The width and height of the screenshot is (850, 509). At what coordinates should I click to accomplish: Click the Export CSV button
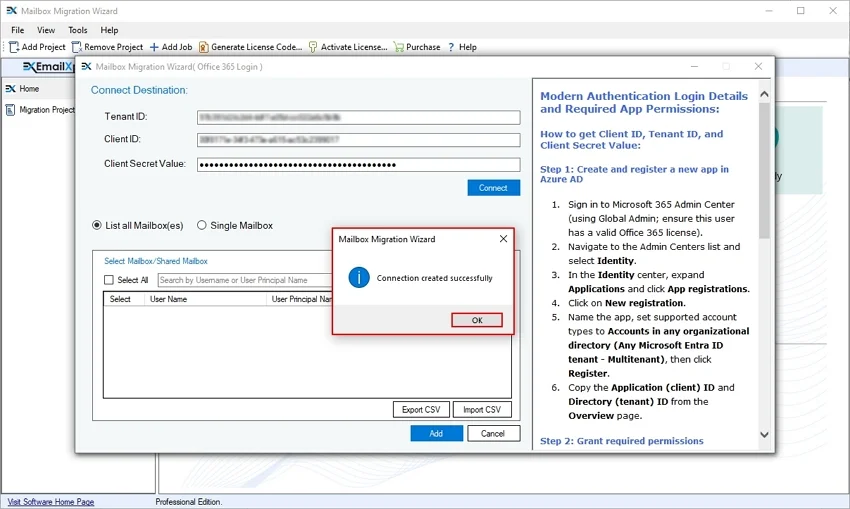coord(420,409)
